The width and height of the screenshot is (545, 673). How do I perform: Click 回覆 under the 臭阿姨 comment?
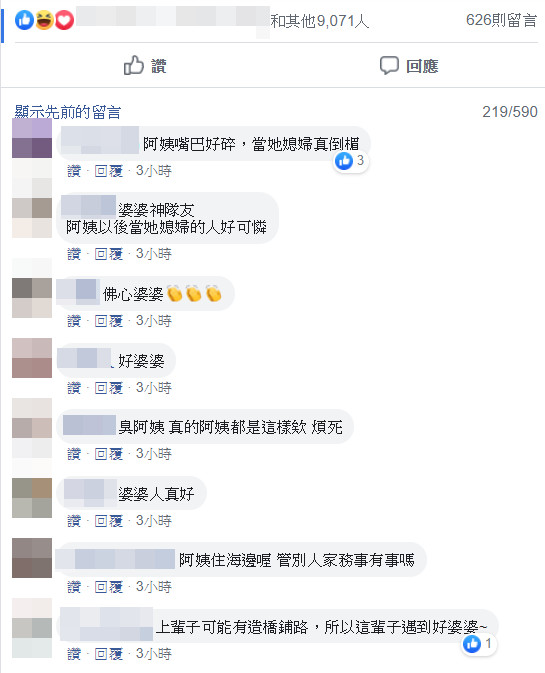[109, 454]
